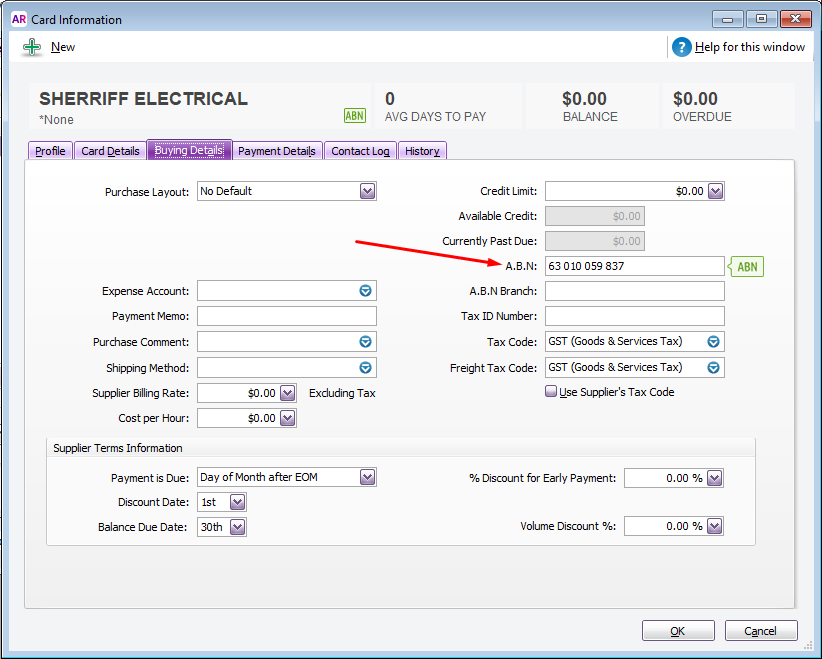Open the Payment Details tab
Viewport: 822px width, 659px height.
pyautogui.click(x=277, y=151)
